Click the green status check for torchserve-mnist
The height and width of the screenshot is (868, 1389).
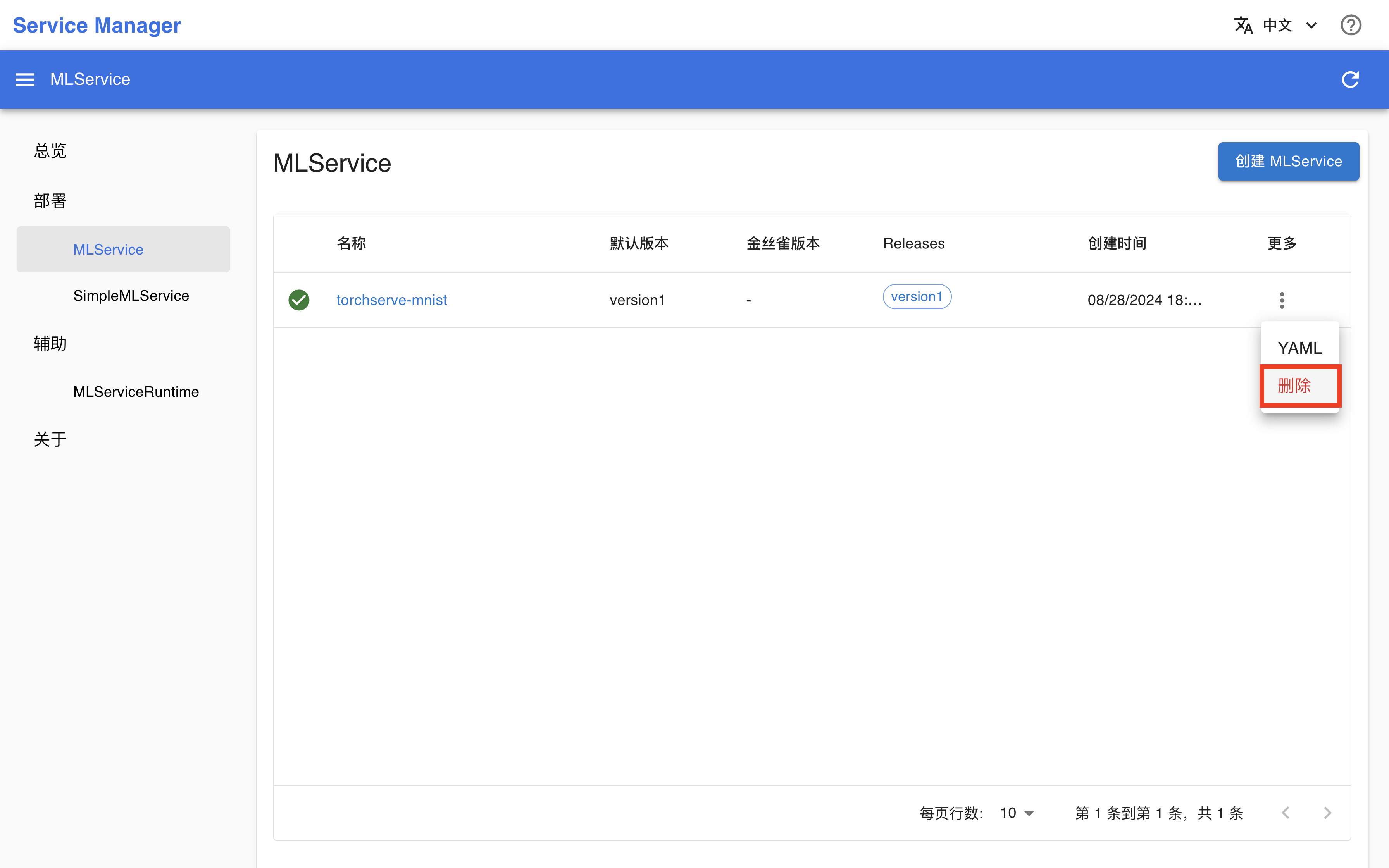(298, 300)
